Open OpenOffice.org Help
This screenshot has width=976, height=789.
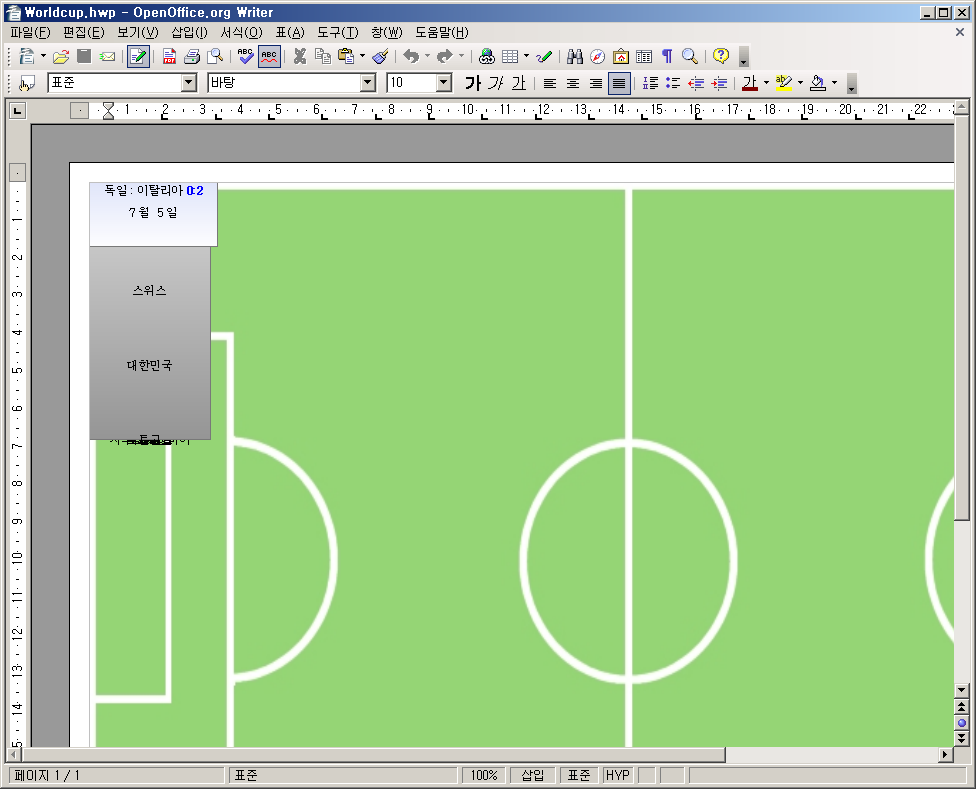point(721,57)
